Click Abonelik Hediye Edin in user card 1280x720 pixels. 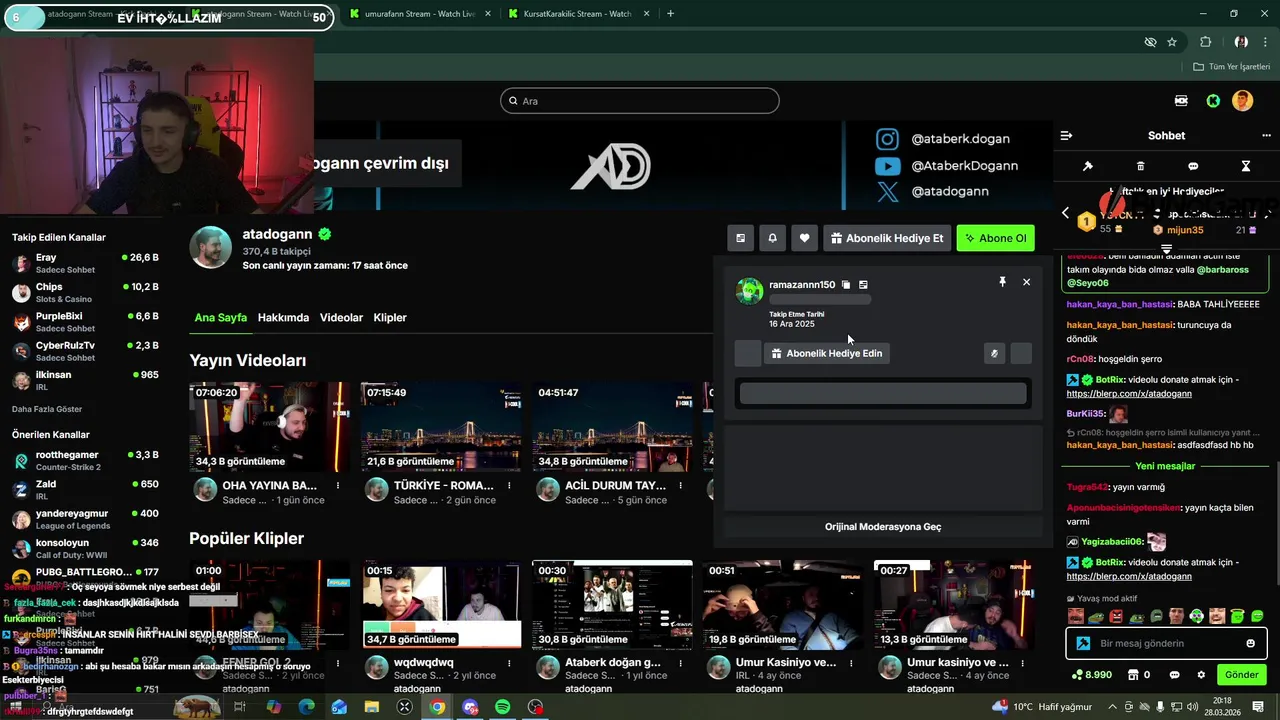point(826,353)
